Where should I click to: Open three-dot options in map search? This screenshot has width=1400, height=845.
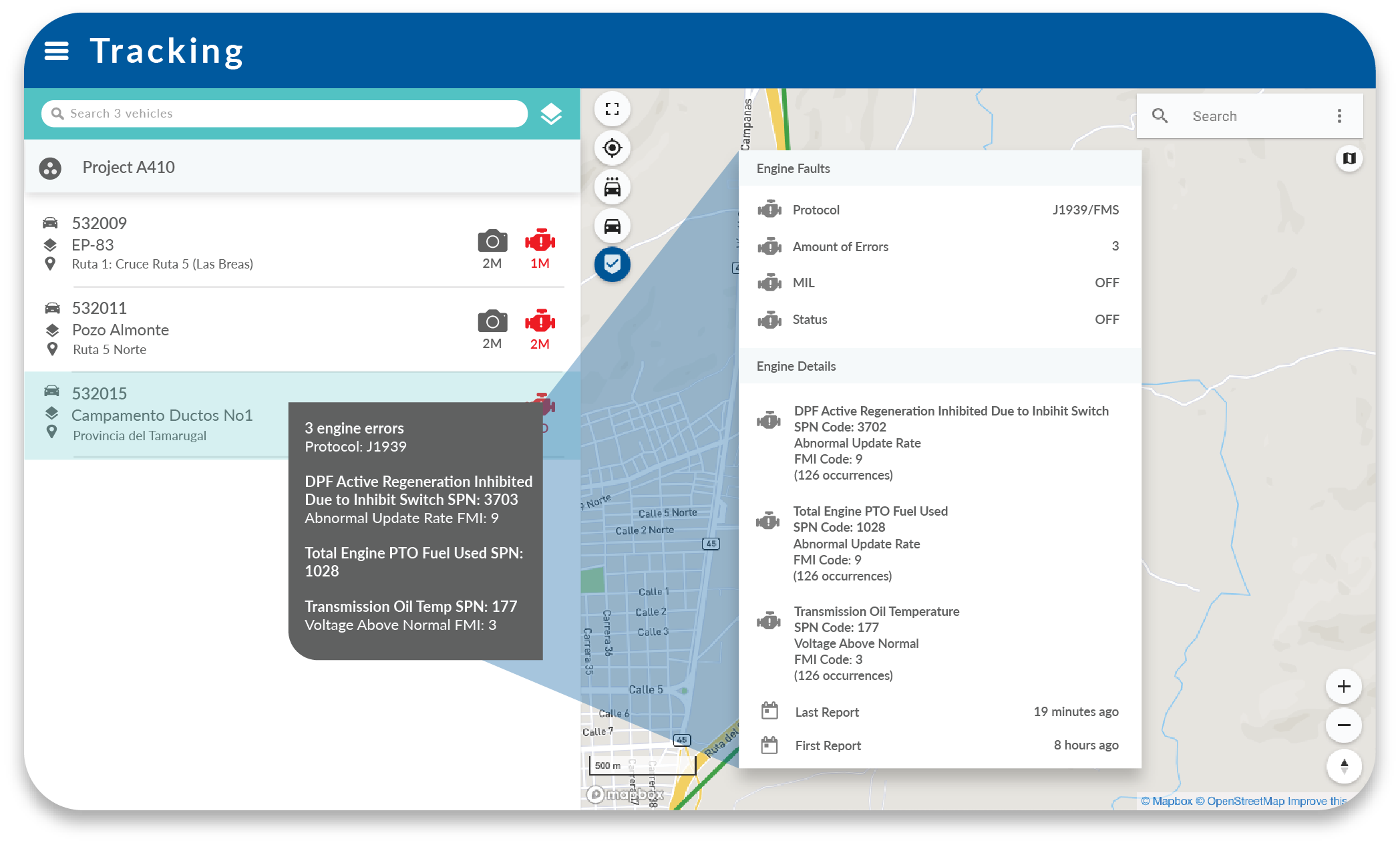coord(1339,116)
